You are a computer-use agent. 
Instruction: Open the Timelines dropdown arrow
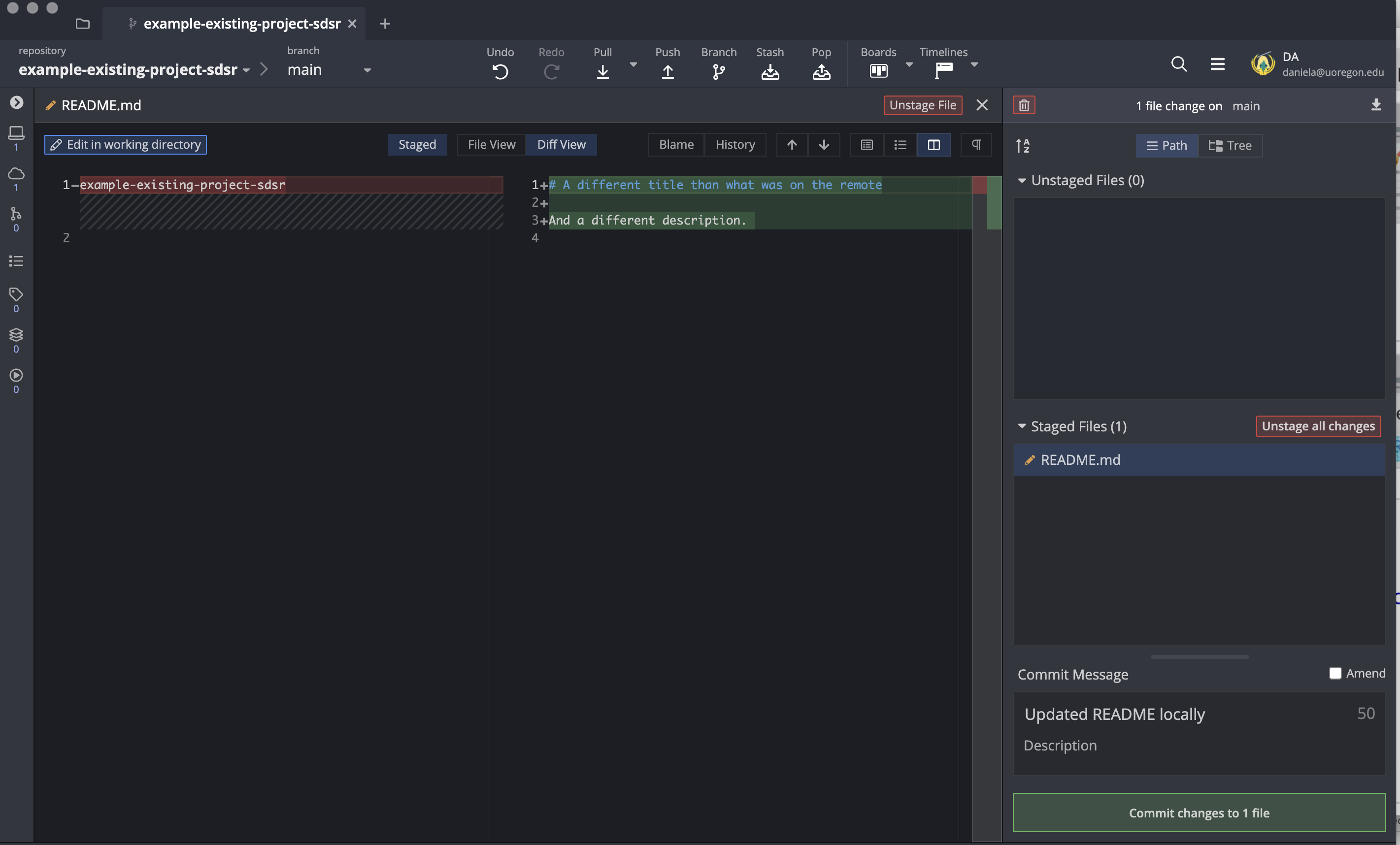(974, 64)
